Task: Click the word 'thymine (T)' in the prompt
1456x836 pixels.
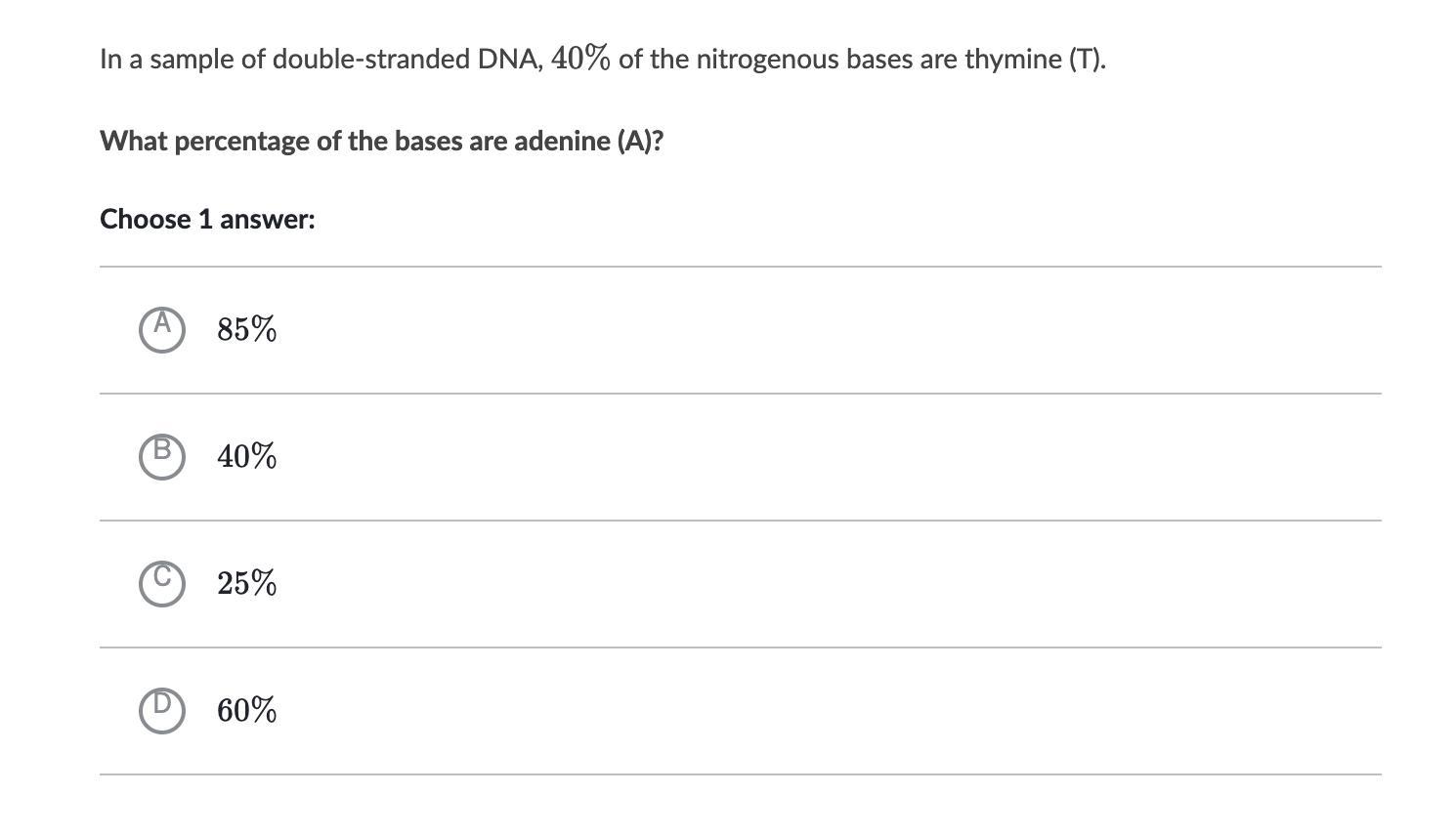Action: tap(1033, 60)
